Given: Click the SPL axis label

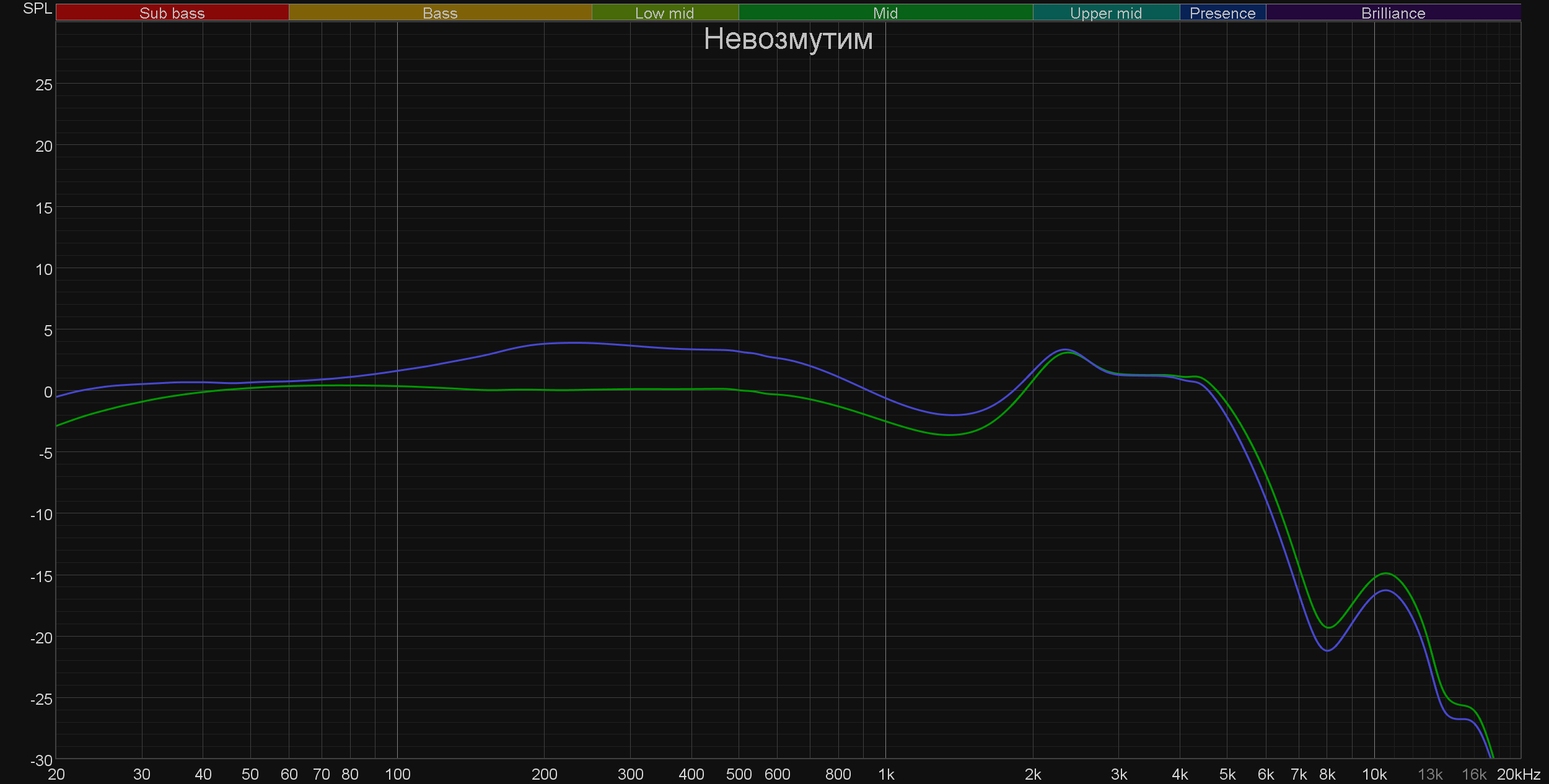Looking at the screenshot, I should 37,9.
